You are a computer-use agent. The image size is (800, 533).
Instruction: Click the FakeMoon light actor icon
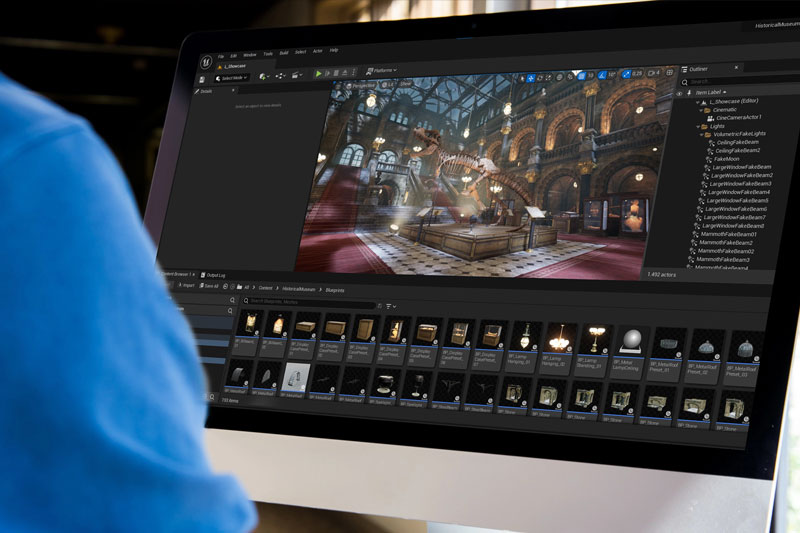(706, 159)
